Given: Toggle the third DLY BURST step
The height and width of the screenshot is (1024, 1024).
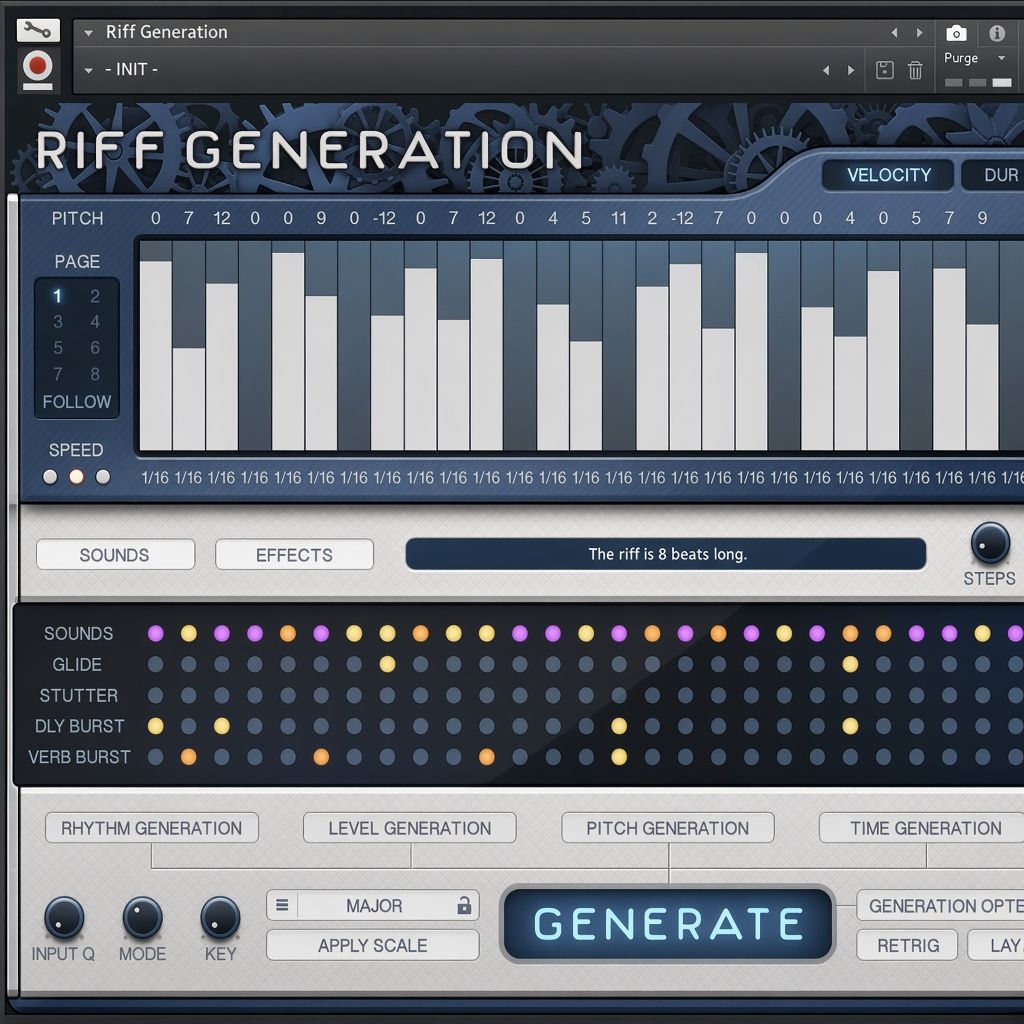Looking at the screenshot, I should pos(222,726).
